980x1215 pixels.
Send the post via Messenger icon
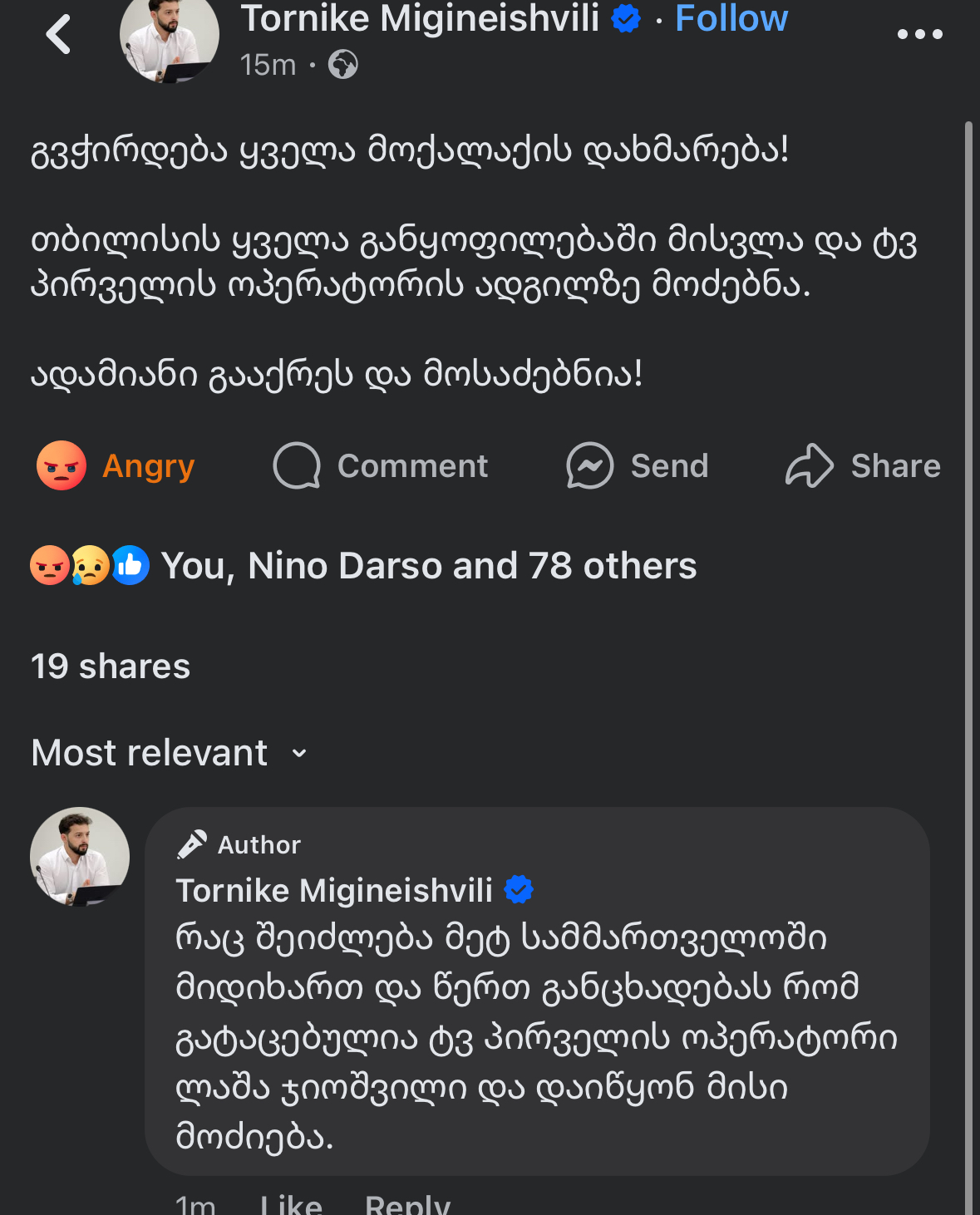coord(589,466)
